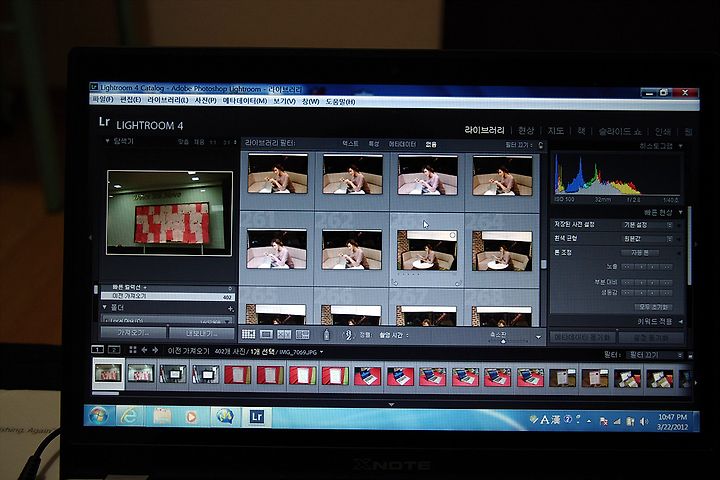The image size is (720, 480).
Task: Select the 이전 가져오기 catalog row
Action: tap(167, 296)
